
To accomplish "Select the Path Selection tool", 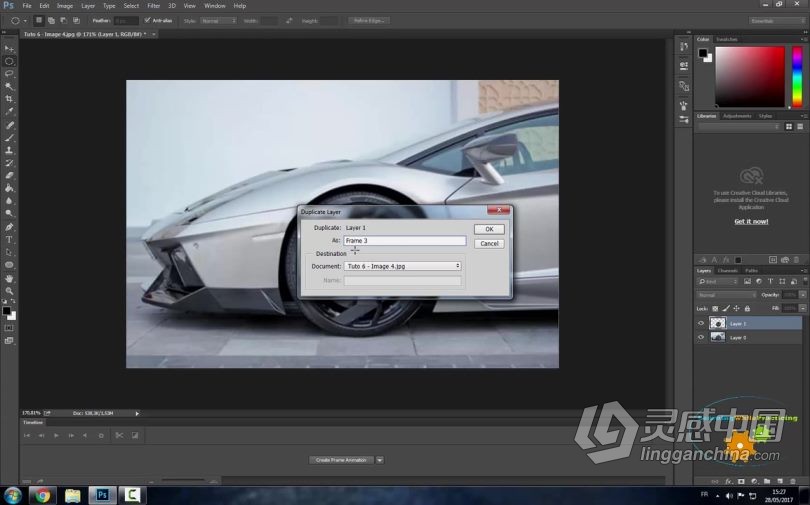I will [x=9, y=252].
